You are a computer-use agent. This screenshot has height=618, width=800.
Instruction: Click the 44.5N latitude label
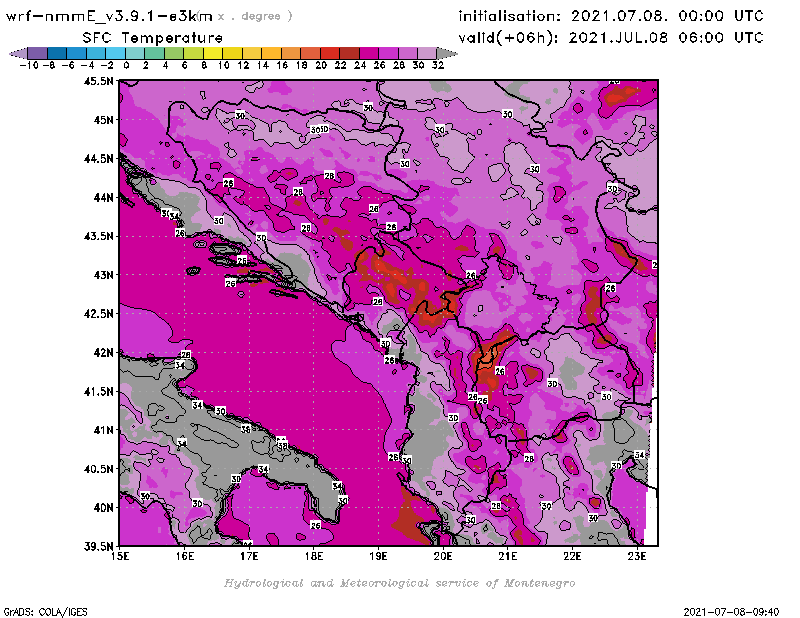98,159
